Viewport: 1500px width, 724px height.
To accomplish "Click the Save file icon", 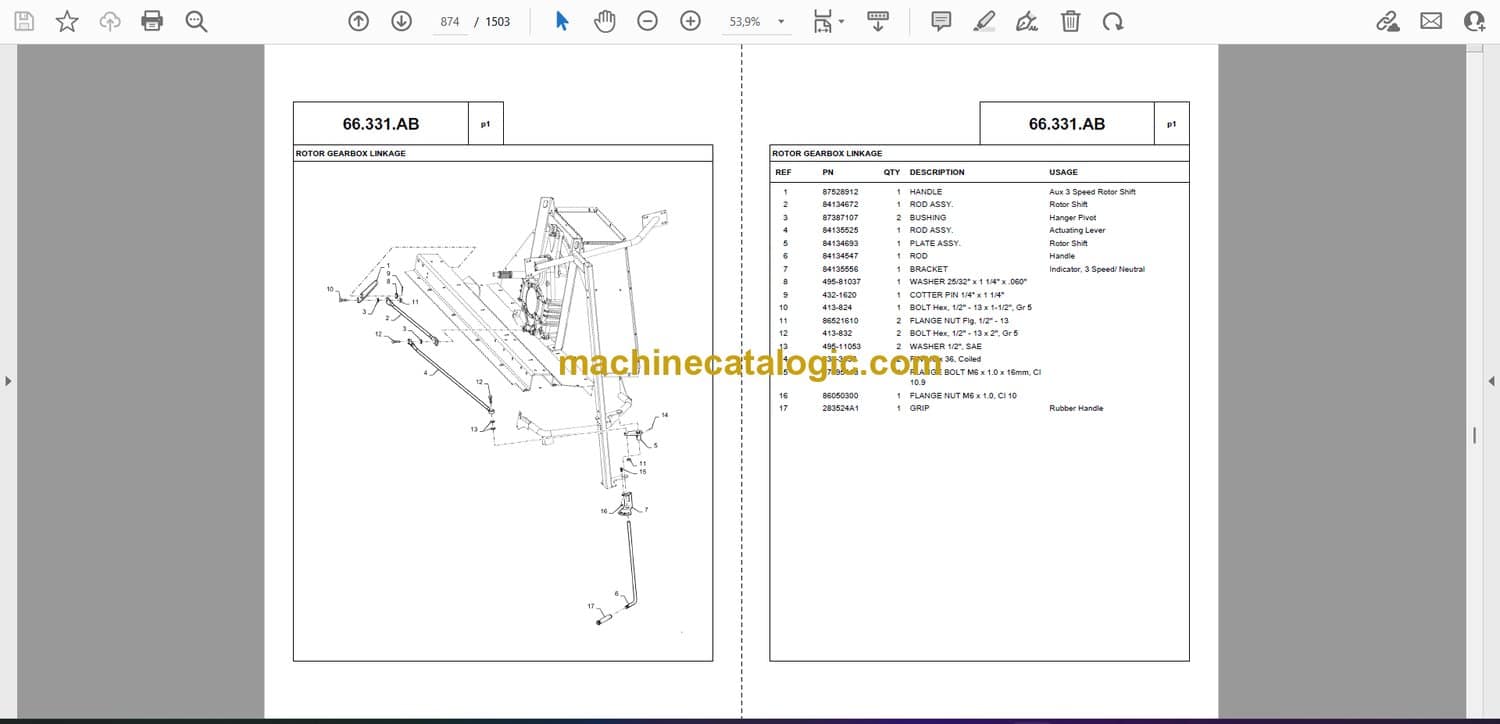I will click(x=24, y=21).
